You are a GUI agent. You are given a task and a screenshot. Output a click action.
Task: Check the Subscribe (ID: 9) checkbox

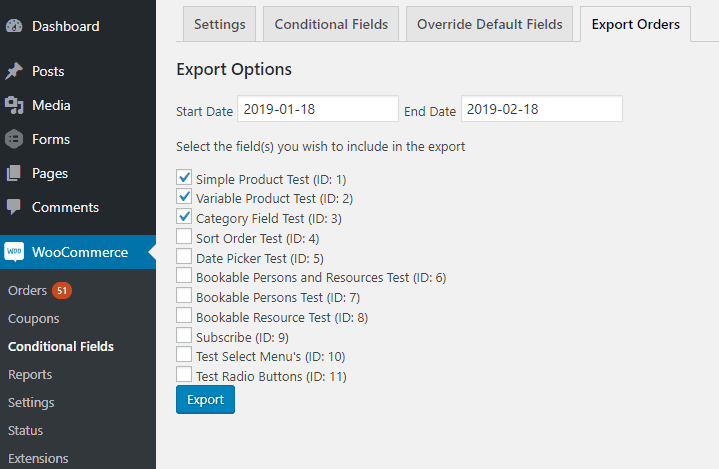pyautogui.click(x=184, y=335)
